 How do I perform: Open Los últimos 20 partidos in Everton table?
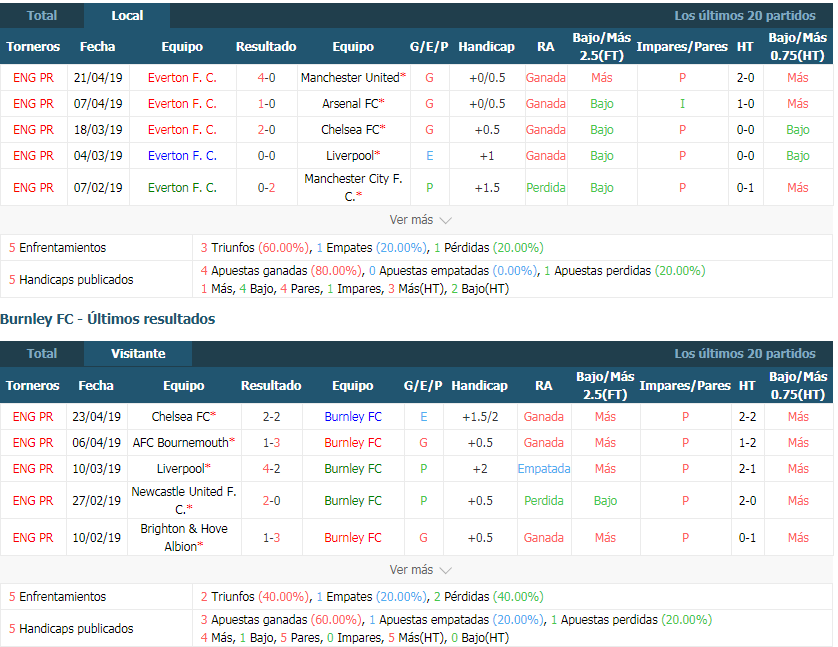pyautogui.click(x=744, y=15)
